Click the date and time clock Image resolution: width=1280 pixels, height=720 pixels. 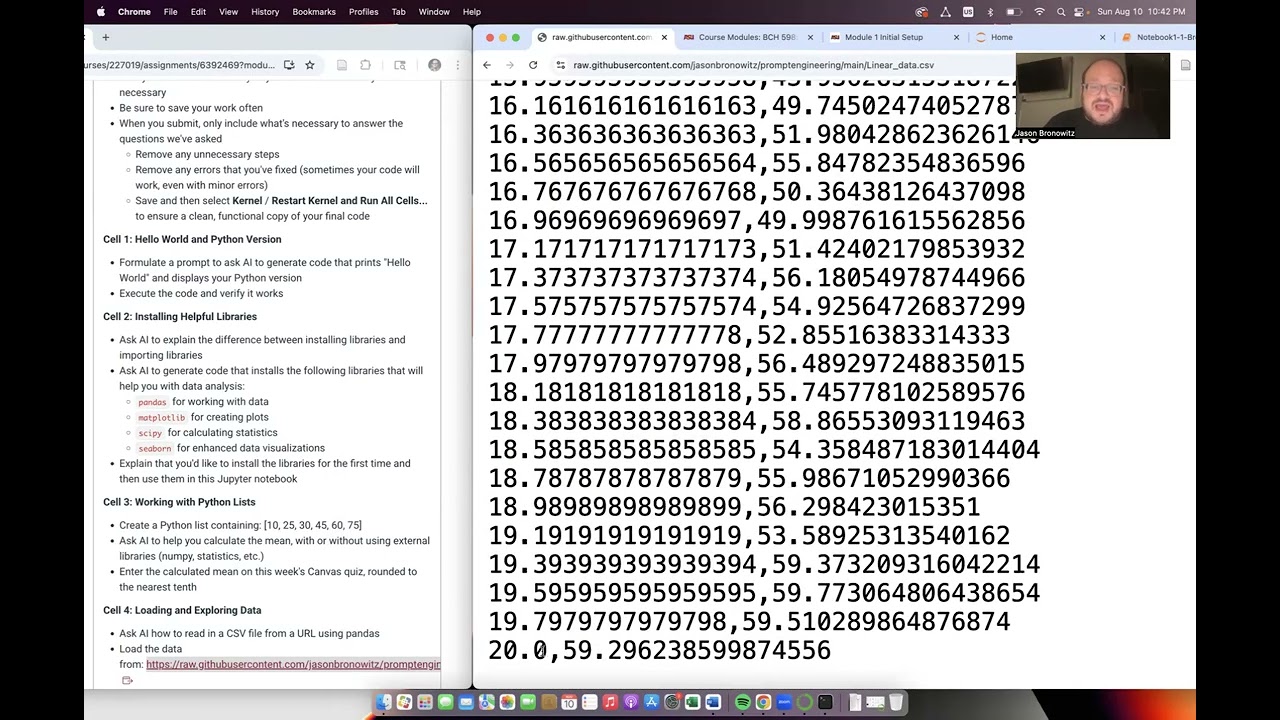1141,12
